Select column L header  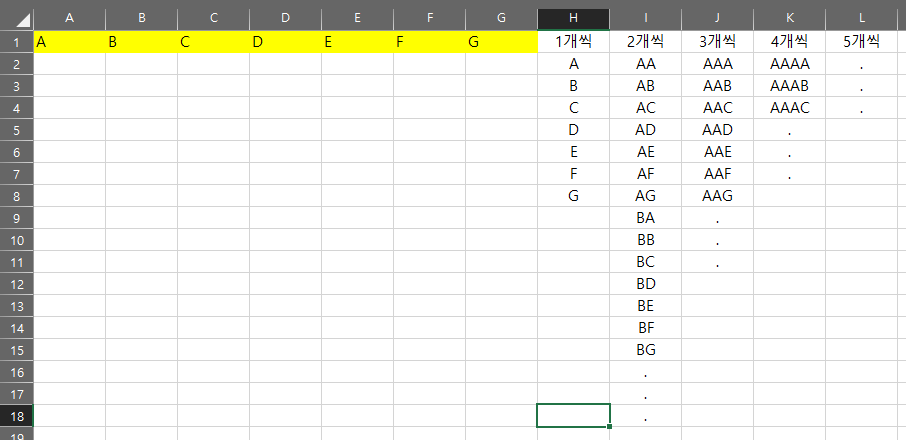(861, 20)
